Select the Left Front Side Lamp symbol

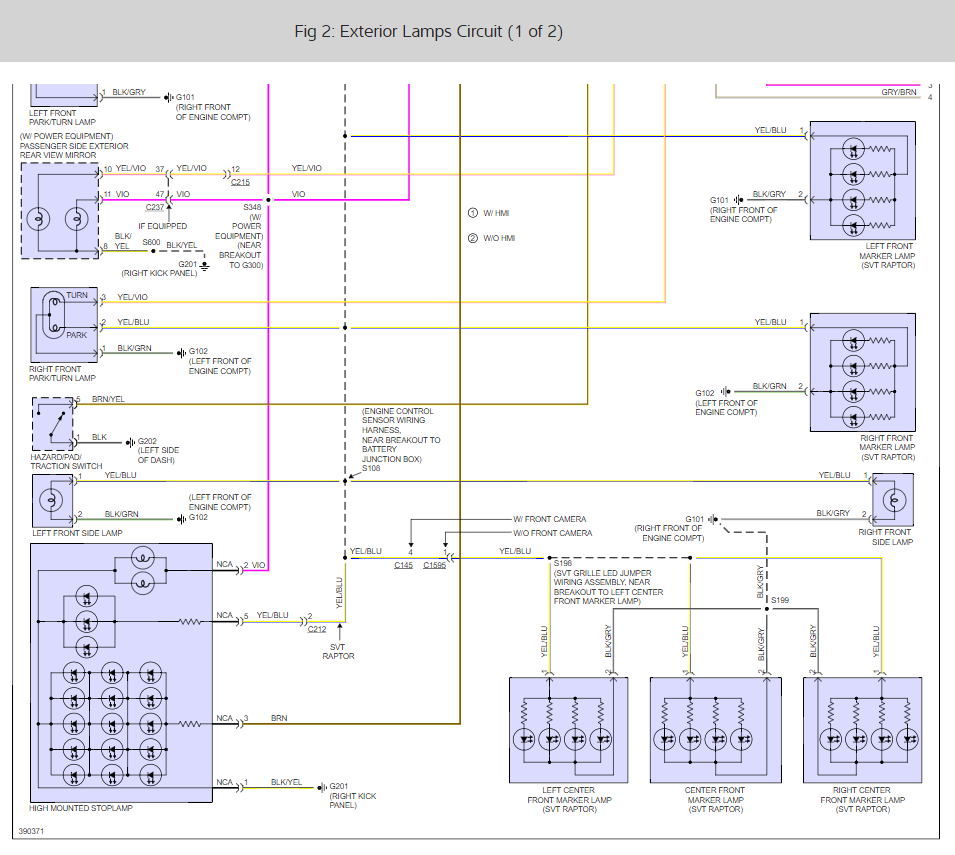(52, 501)
